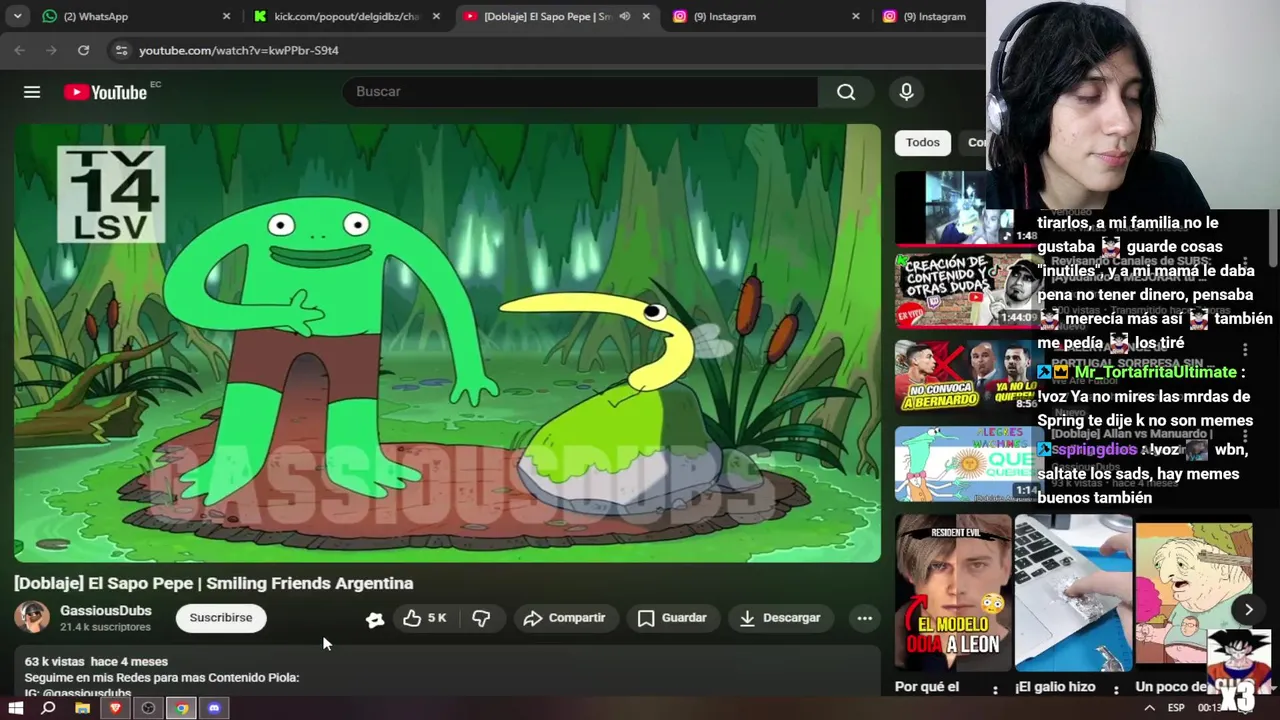Open the more actions three-dot menu
Screen dimensions: 1280x720
865,618
